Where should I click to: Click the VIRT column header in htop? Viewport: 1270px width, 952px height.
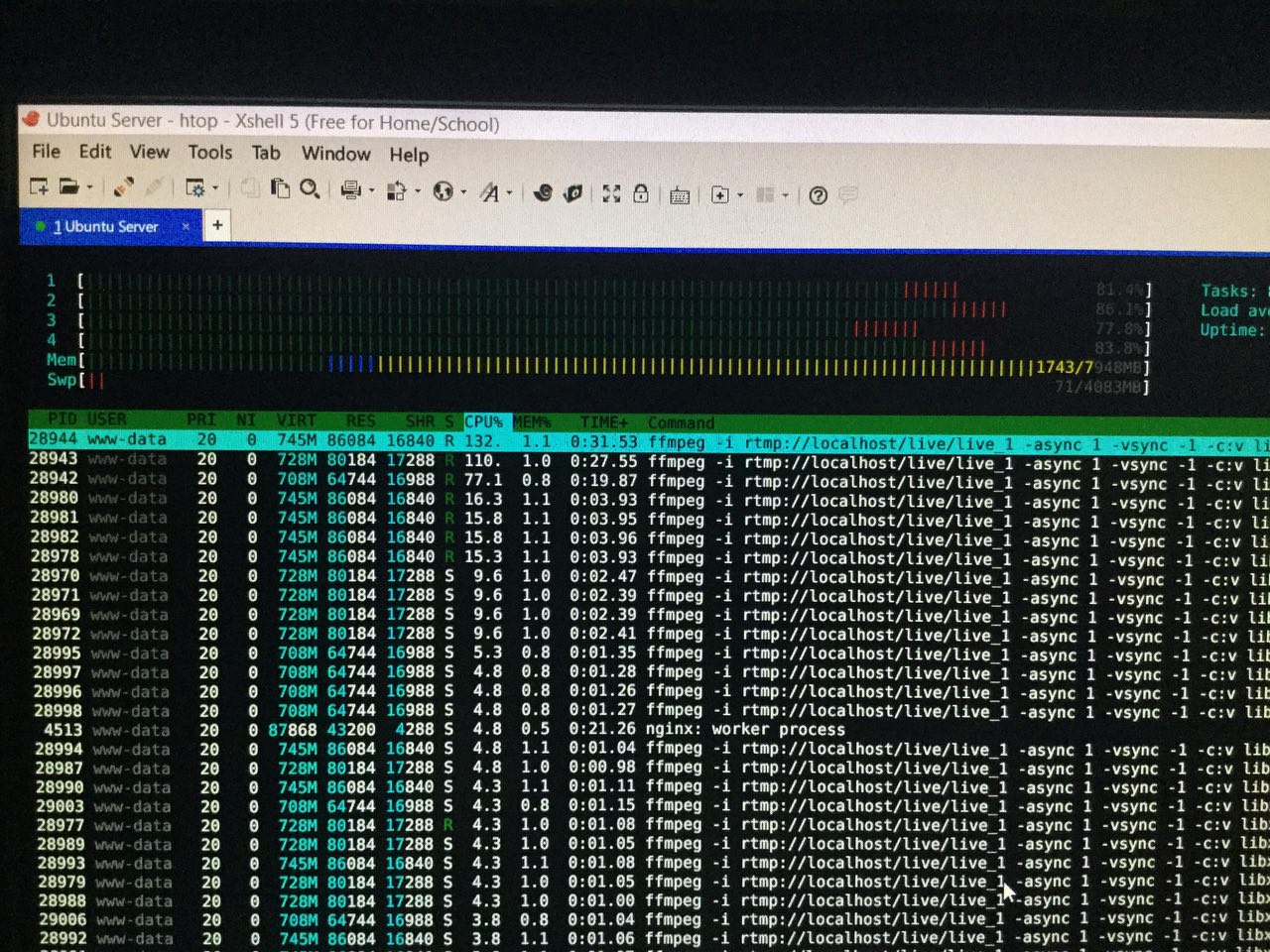pos(297,420)
